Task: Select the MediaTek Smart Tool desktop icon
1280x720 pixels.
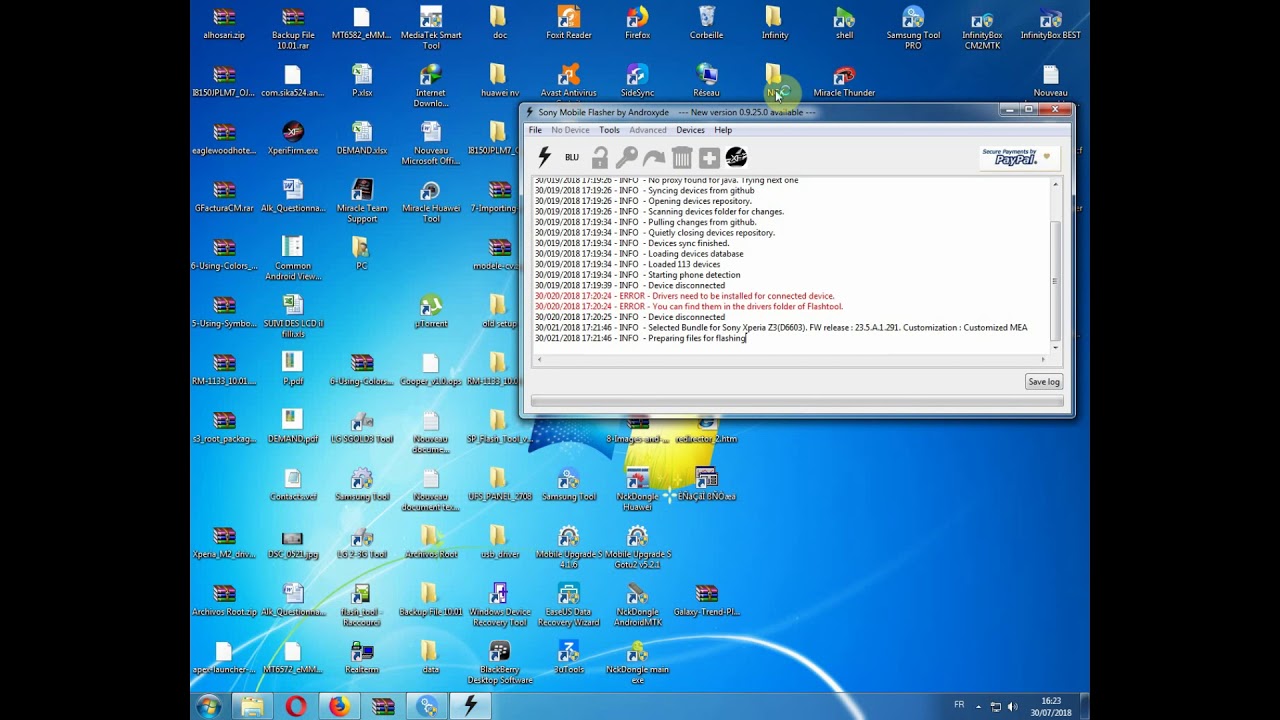Action: click(x=431, y=28)
